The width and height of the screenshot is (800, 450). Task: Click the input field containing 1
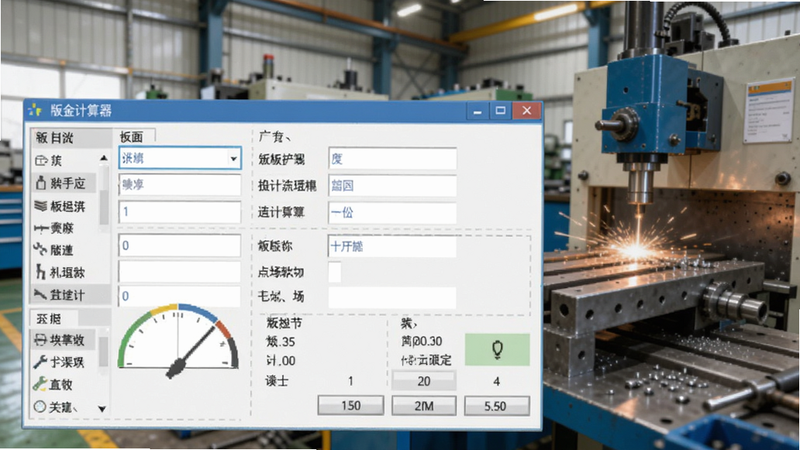click(x=180, y=212)
